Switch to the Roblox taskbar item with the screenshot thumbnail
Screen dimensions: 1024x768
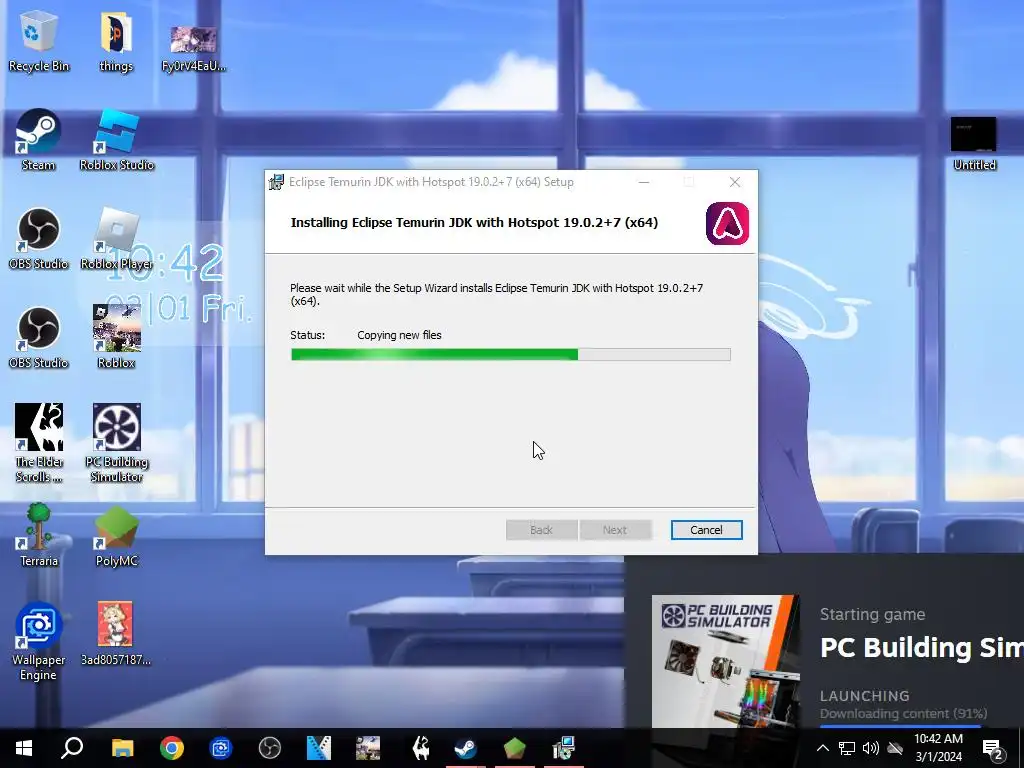368,748
